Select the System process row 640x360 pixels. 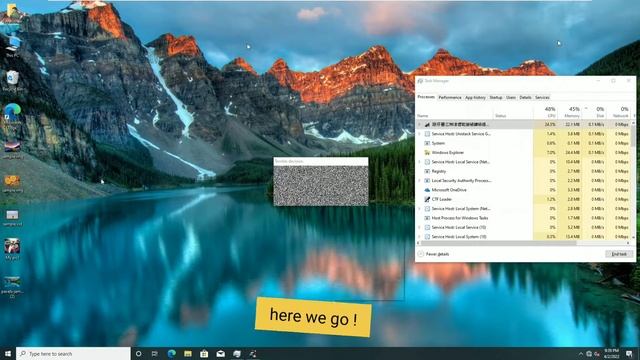(523, 143)
